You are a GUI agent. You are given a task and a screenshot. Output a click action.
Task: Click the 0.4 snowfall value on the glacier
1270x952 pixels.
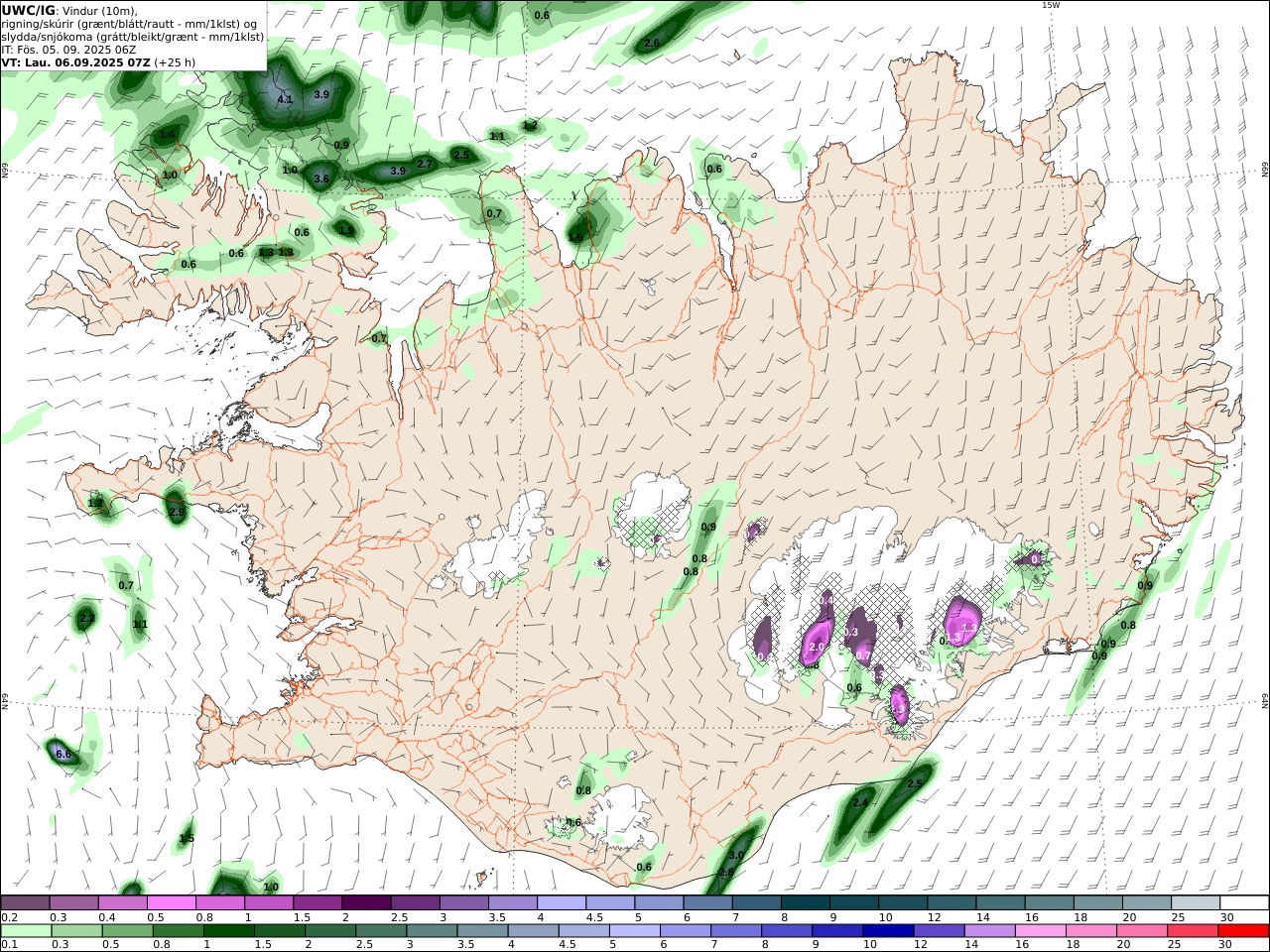click(x=826, y=601)
